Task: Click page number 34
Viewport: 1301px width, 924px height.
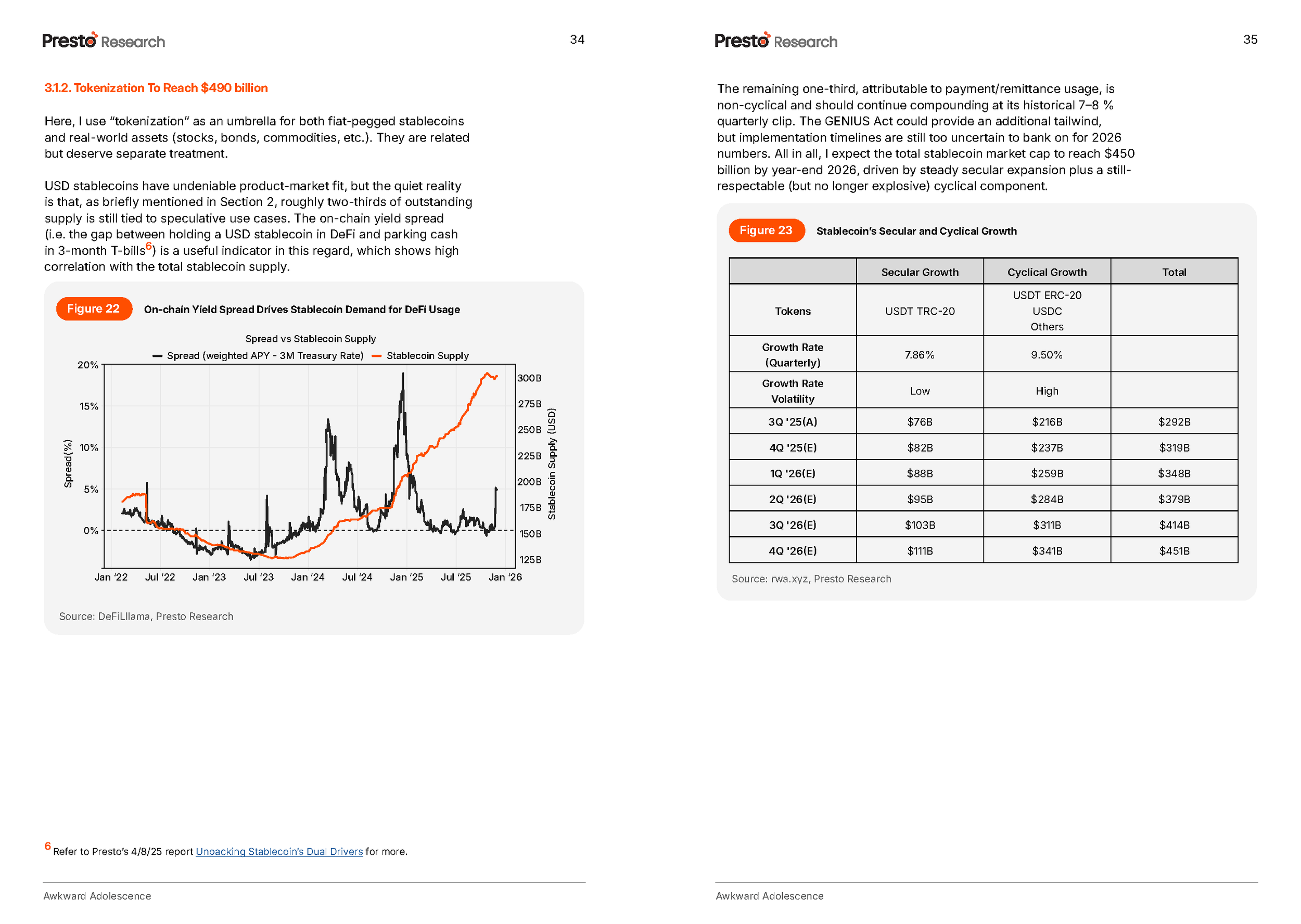Action: 577,40
